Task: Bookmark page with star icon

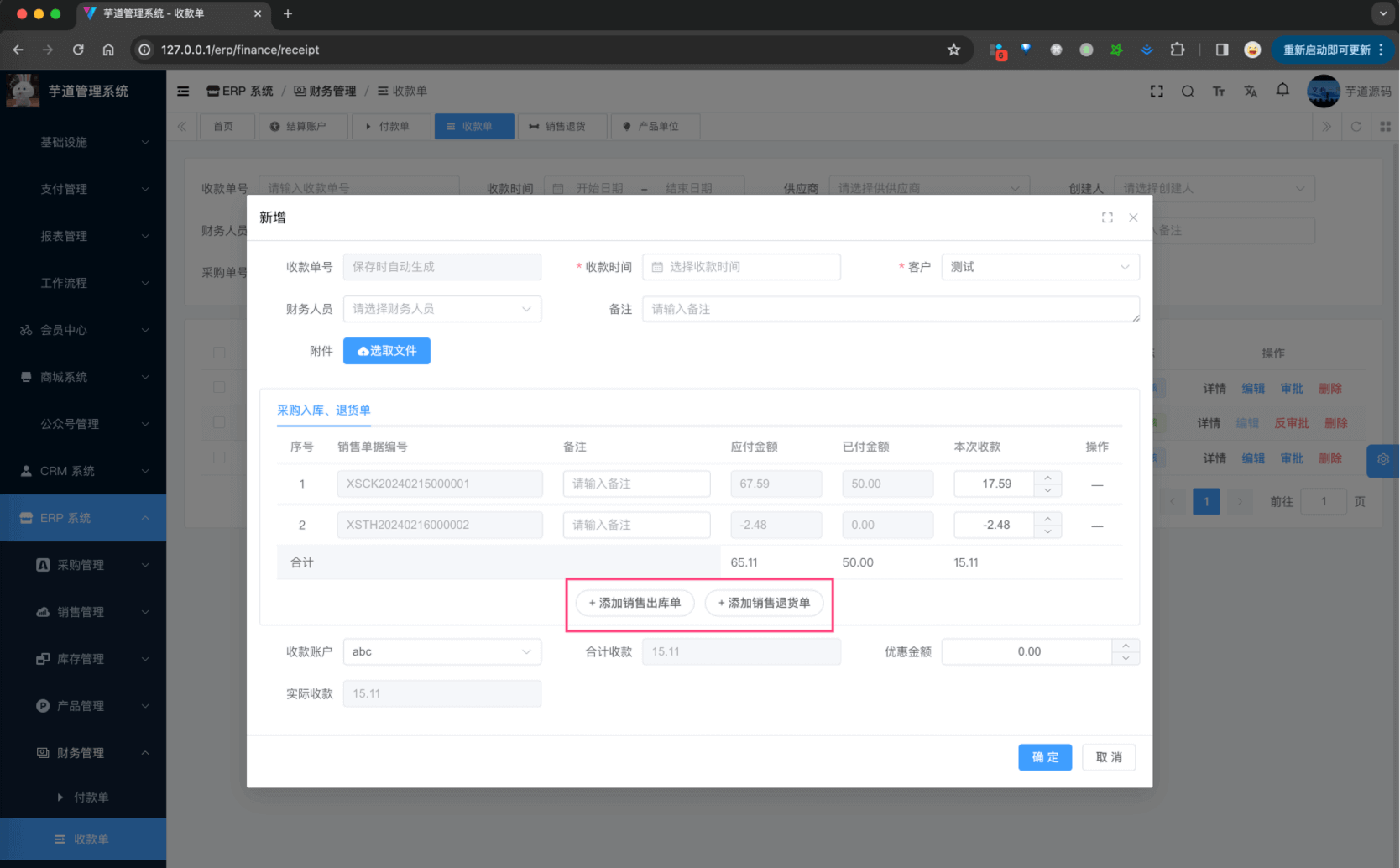Action: pos(953,50)
